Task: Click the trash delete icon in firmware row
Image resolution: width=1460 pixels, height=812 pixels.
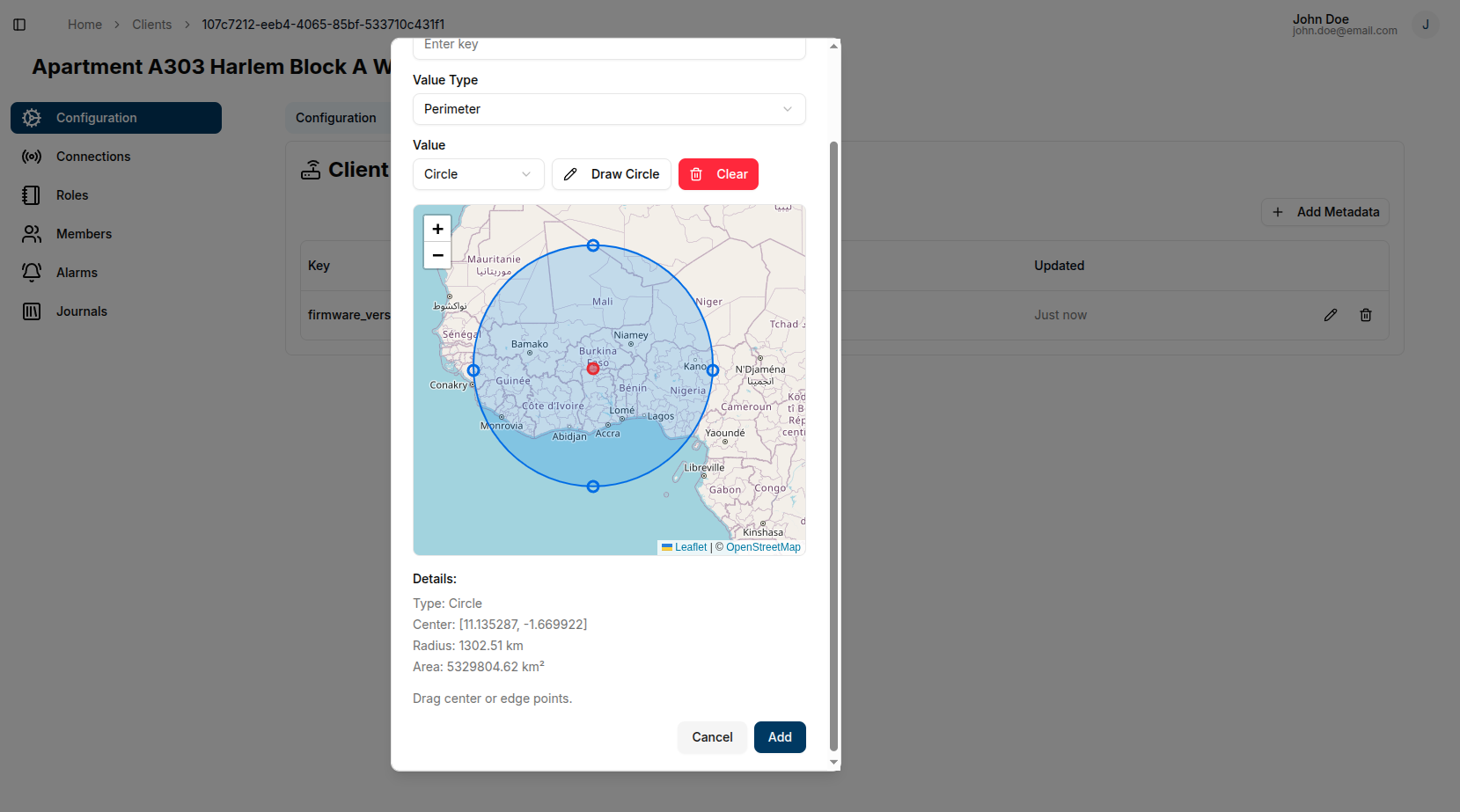Action: click(x=1365, y=315)
